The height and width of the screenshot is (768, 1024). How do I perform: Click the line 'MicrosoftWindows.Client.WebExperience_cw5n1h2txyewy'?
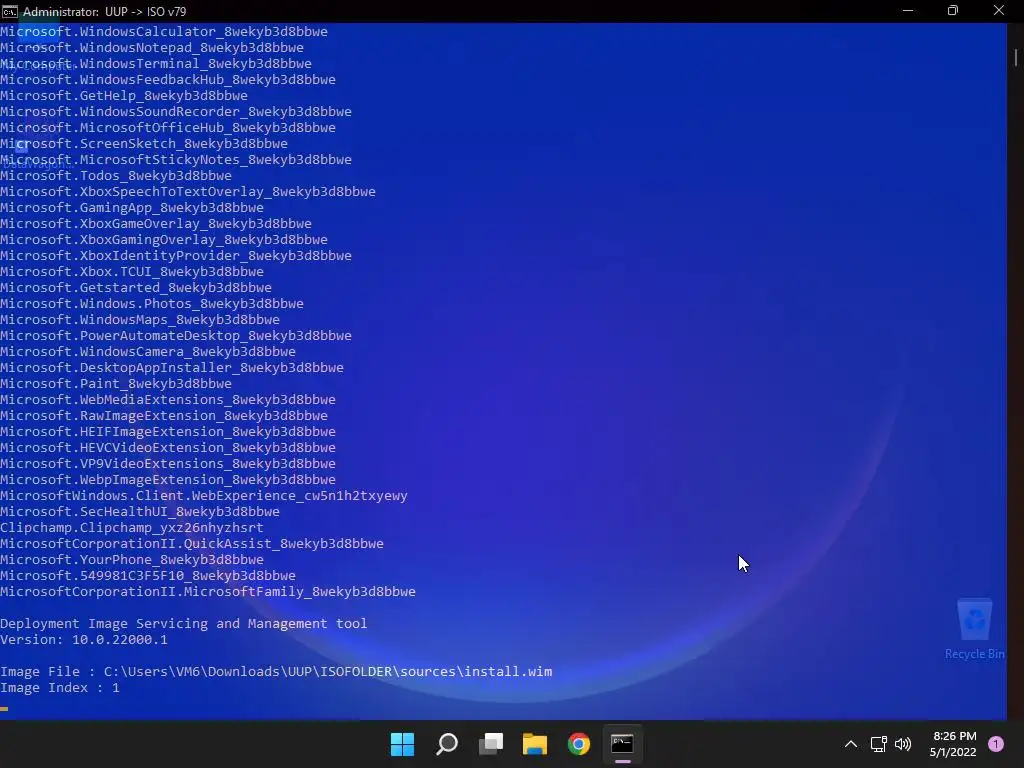[204, 496]
